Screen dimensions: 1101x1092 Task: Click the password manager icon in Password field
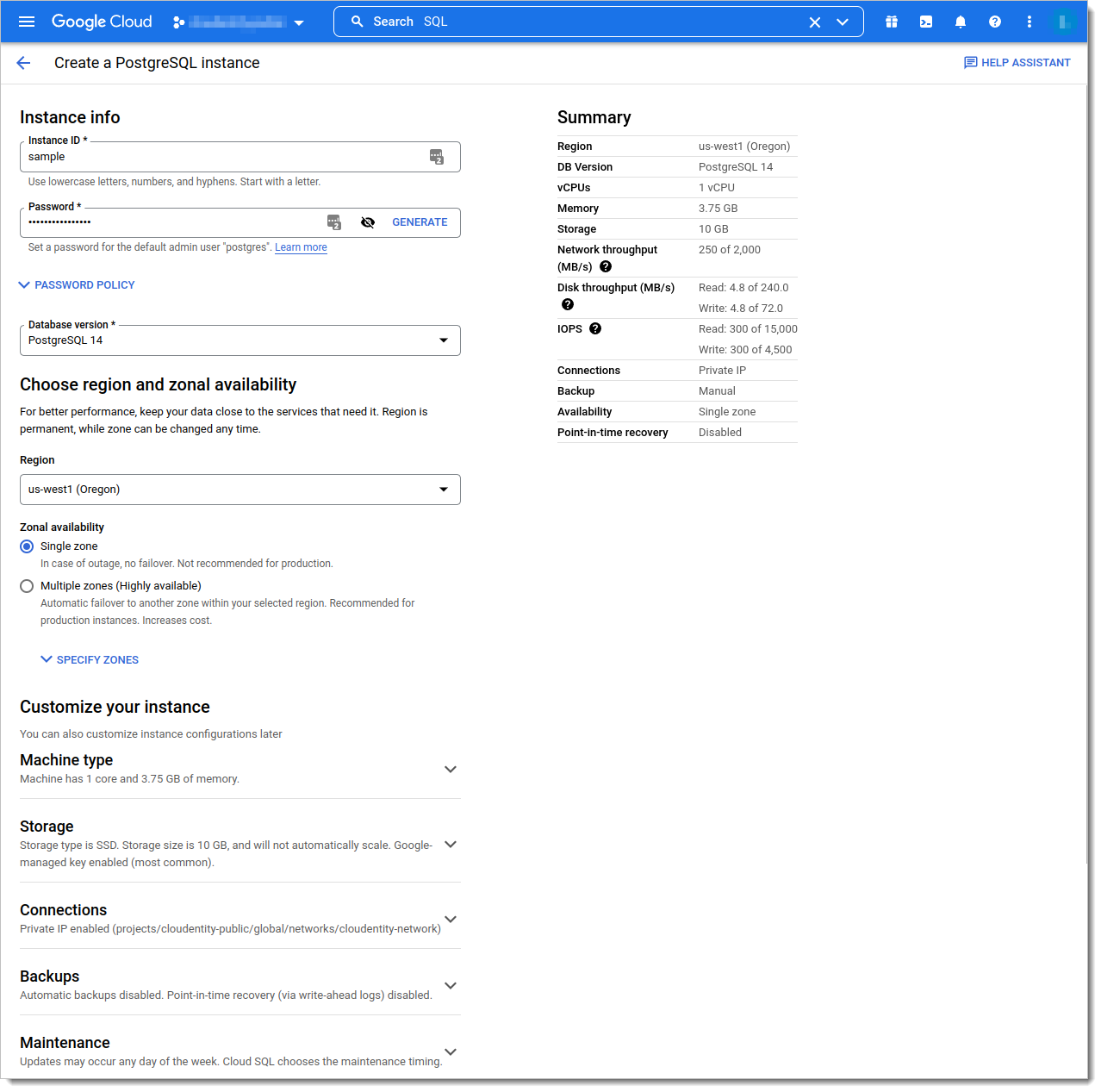(334, 222)
